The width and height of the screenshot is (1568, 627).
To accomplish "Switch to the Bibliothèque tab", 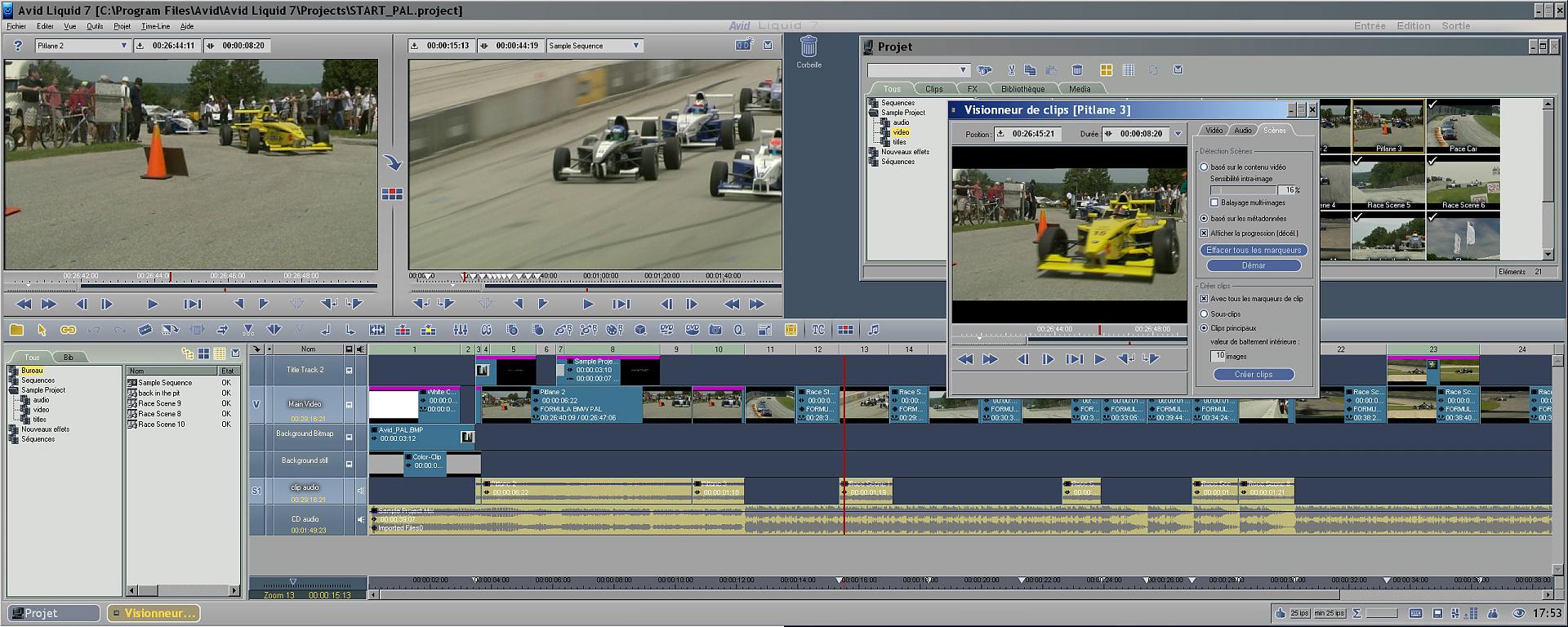I will (1022, 89).
